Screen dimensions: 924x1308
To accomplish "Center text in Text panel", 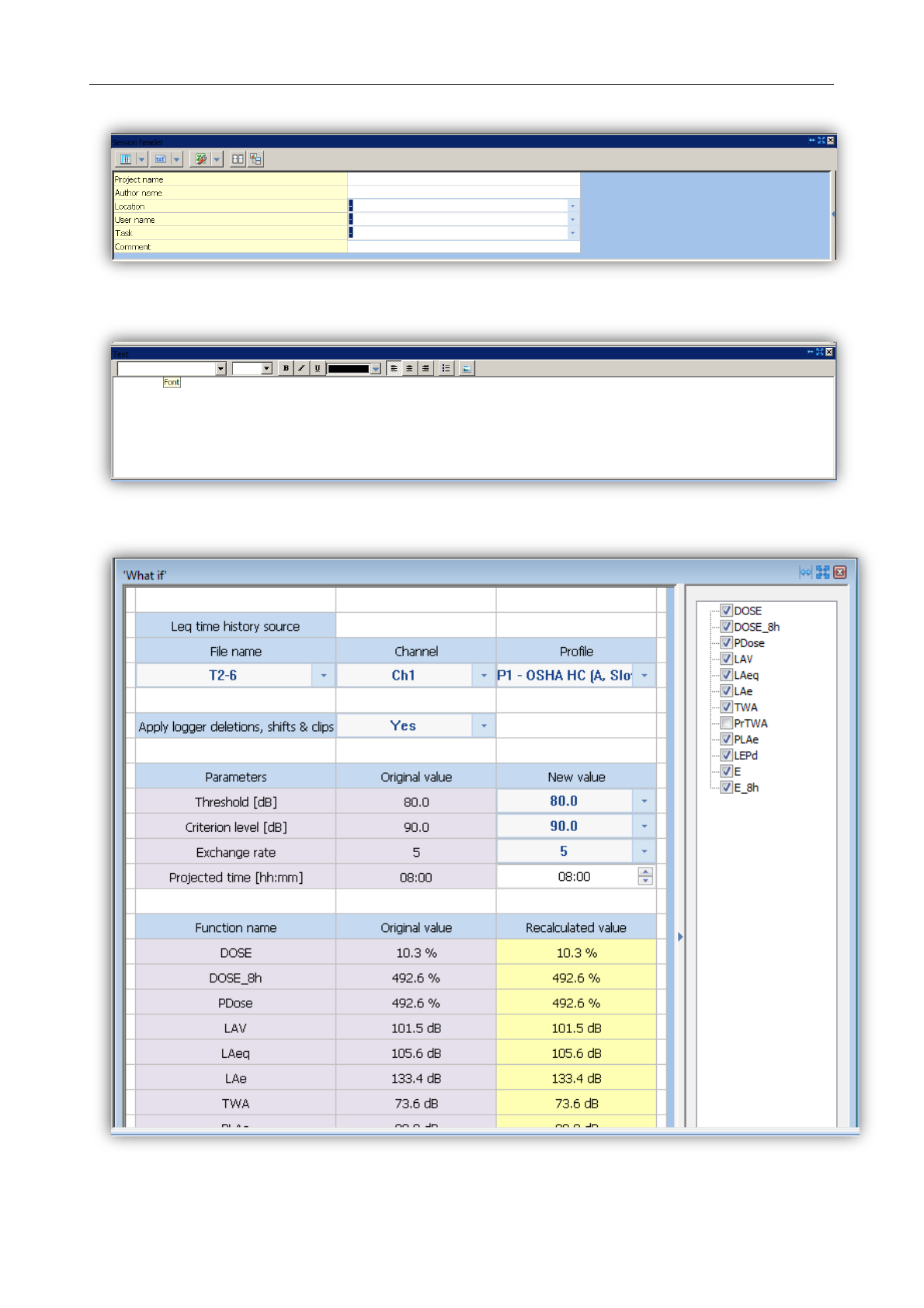I will click(x=409, y=368).
